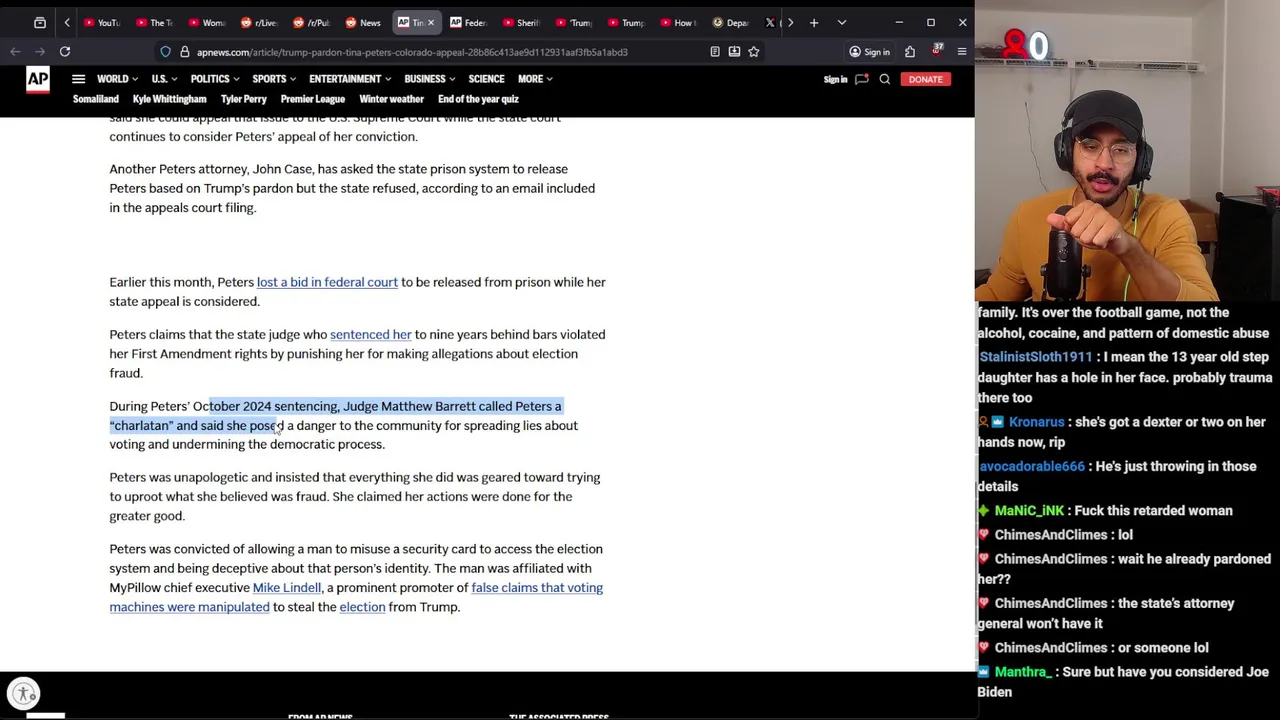Screen dimensions: 1280x720
Task: Open the Winter weather trending topic
Action: coord(391,99)
